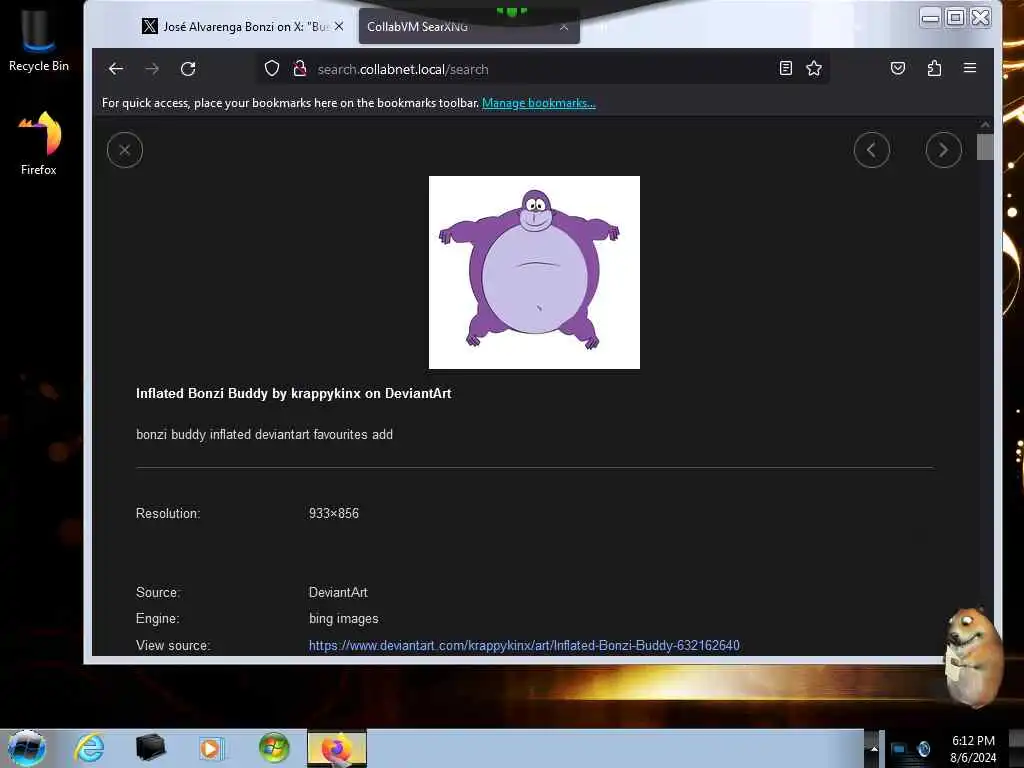
Task: Save page to Pocket
Action: 898,68
